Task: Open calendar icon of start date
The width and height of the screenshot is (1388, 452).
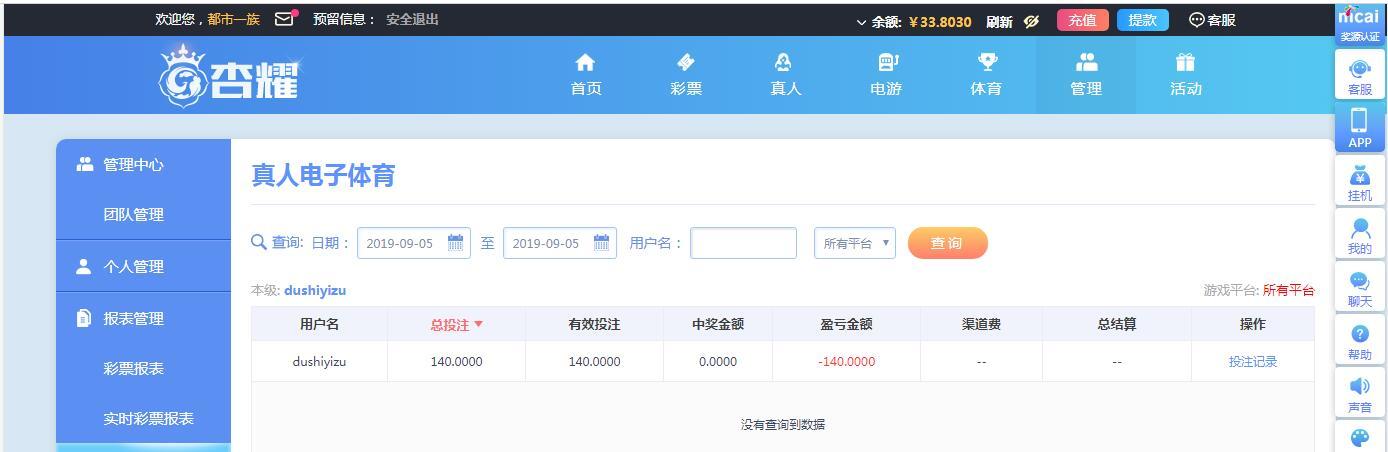Action: (x=456, y=242)
